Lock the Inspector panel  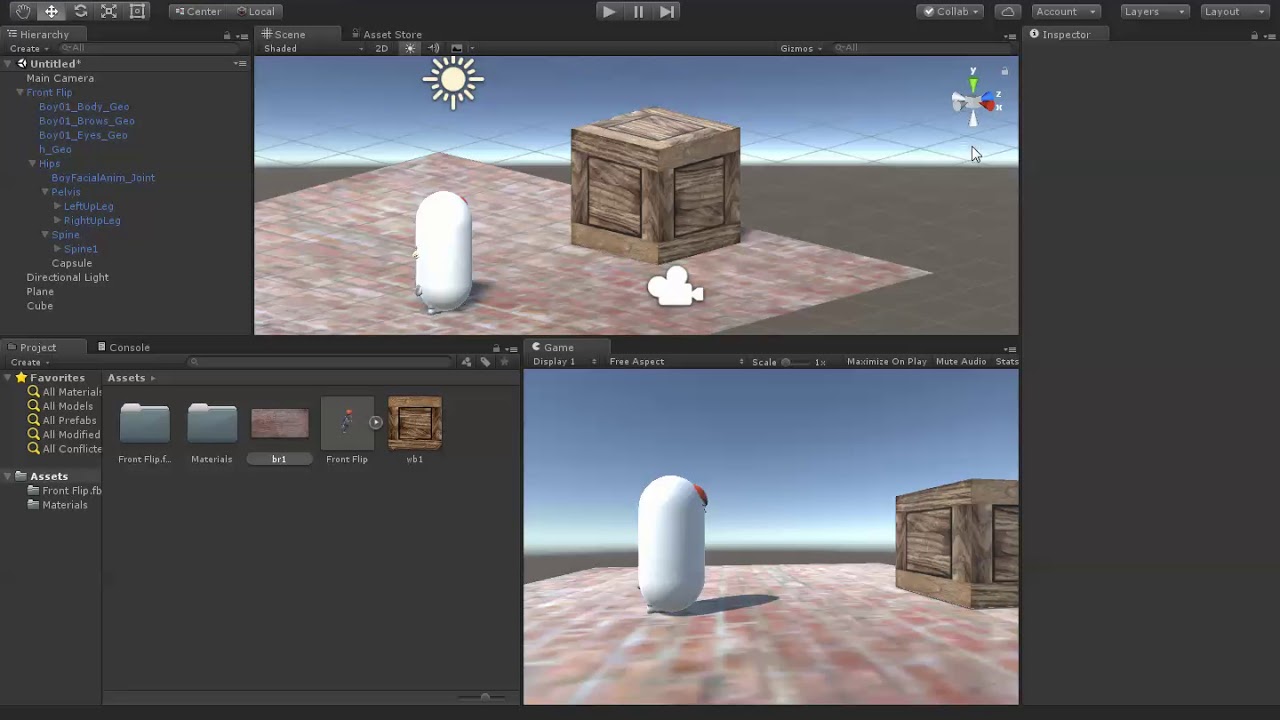(1254, 35)
